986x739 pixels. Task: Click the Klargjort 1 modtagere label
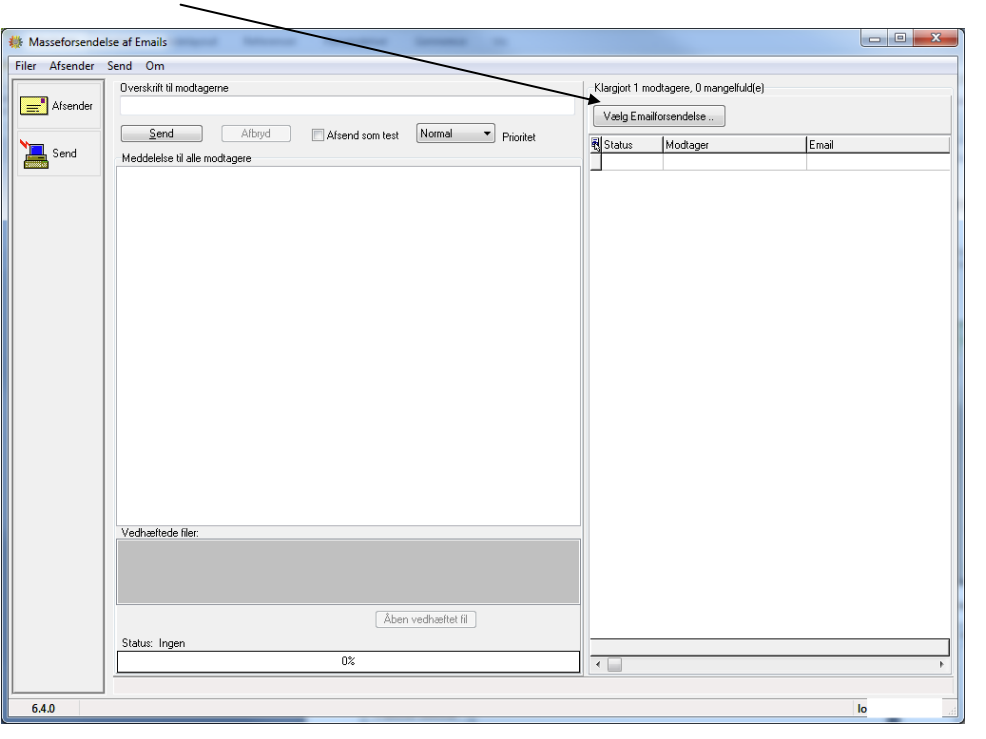tap(679, 88)
